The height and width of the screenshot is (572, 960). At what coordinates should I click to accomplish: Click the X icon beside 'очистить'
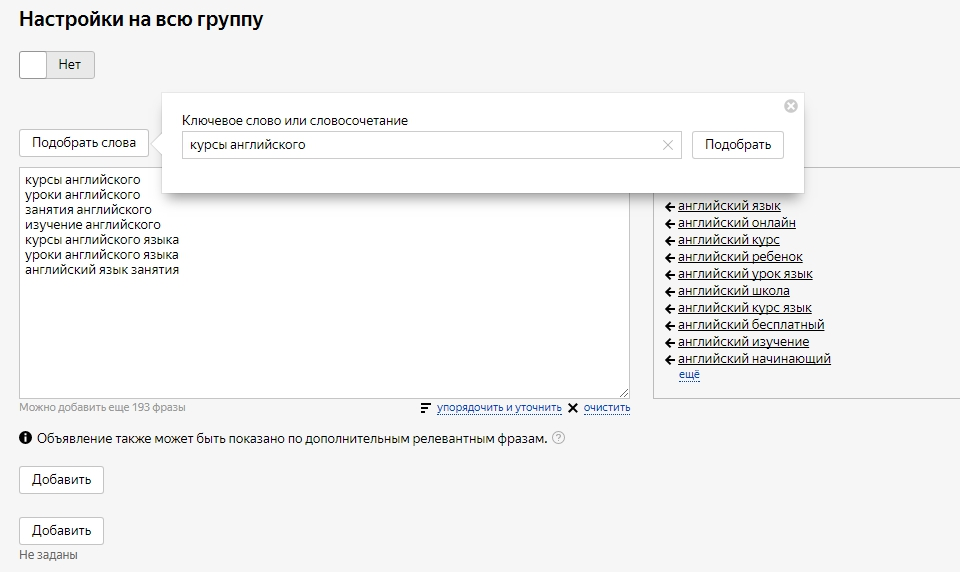pos(573,408)
